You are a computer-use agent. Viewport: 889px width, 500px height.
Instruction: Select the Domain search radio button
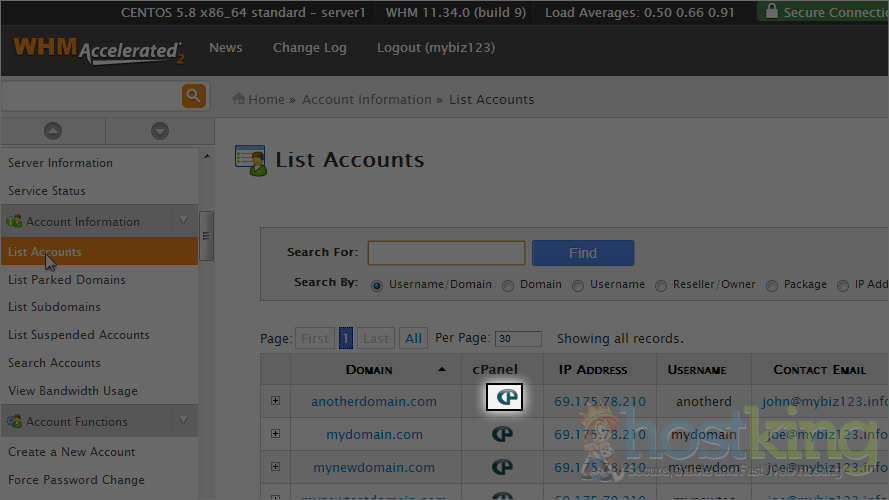click(508, 285)
